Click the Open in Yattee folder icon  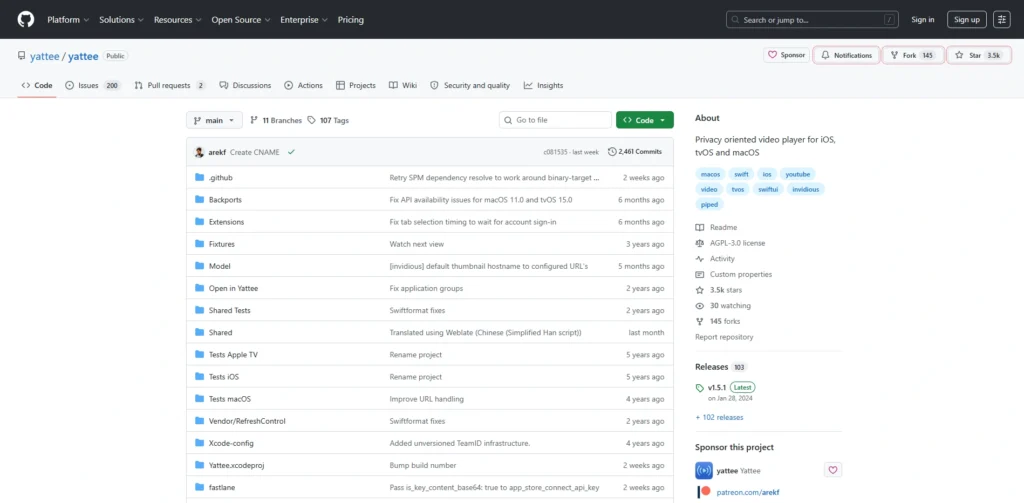pos(200,288)
